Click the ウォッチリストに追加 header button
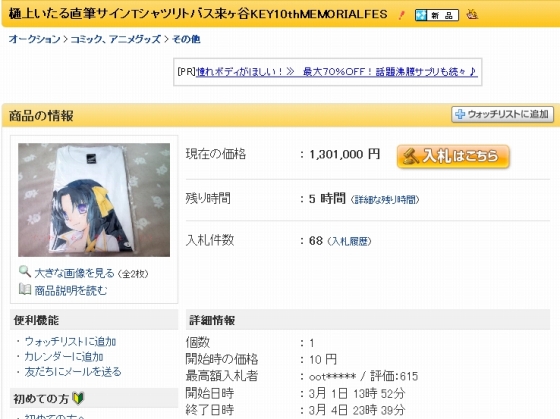 (x=502, y=114)
